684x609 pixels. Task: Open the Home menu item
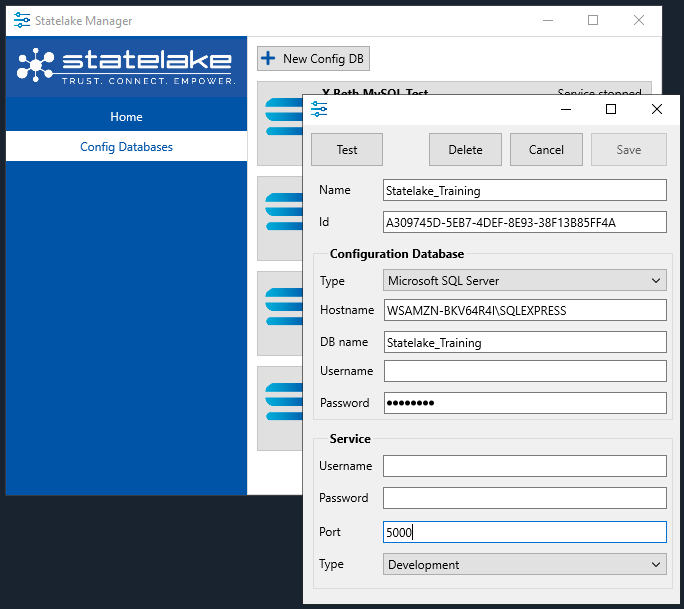click(126, 116)
